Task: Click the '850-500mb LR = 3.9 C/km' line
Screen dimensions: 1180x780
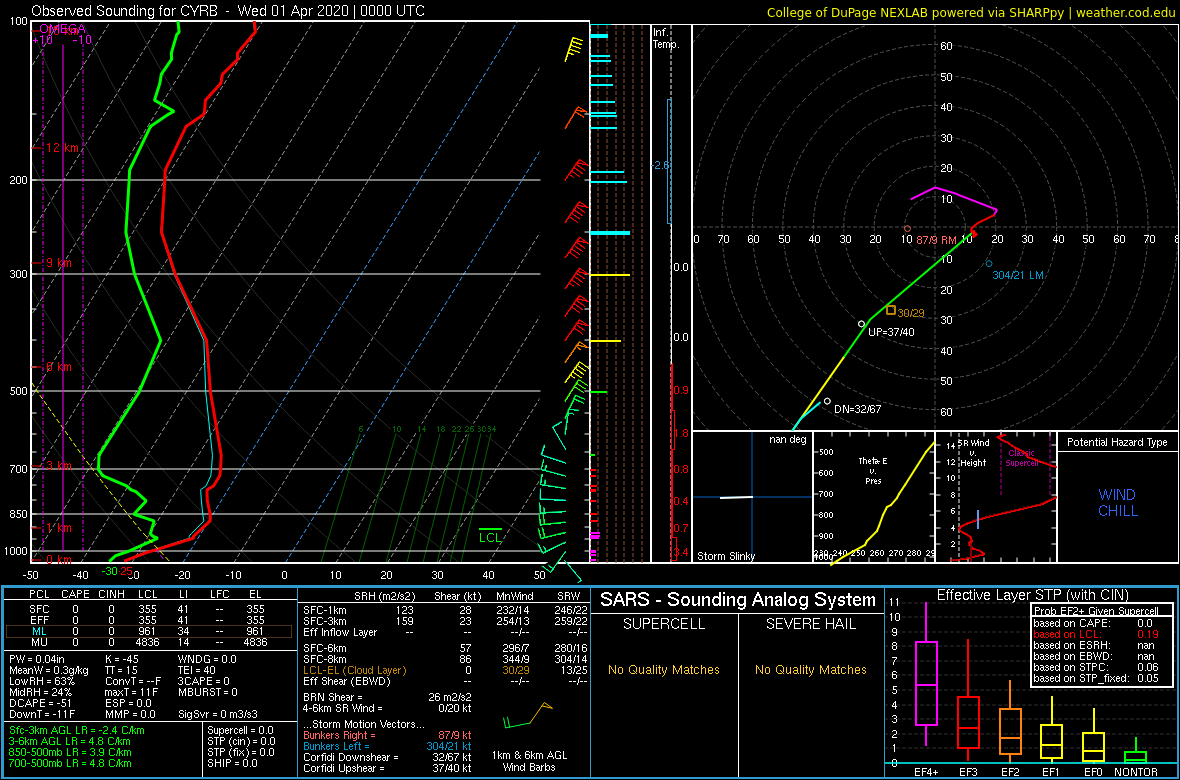Action: (69, 751)
